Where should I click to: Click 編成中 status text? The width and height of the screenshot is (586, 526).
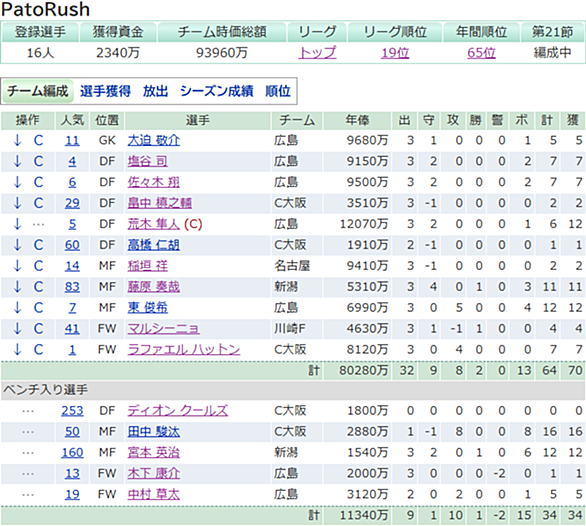pyautogui.click(x=552, y=53)
